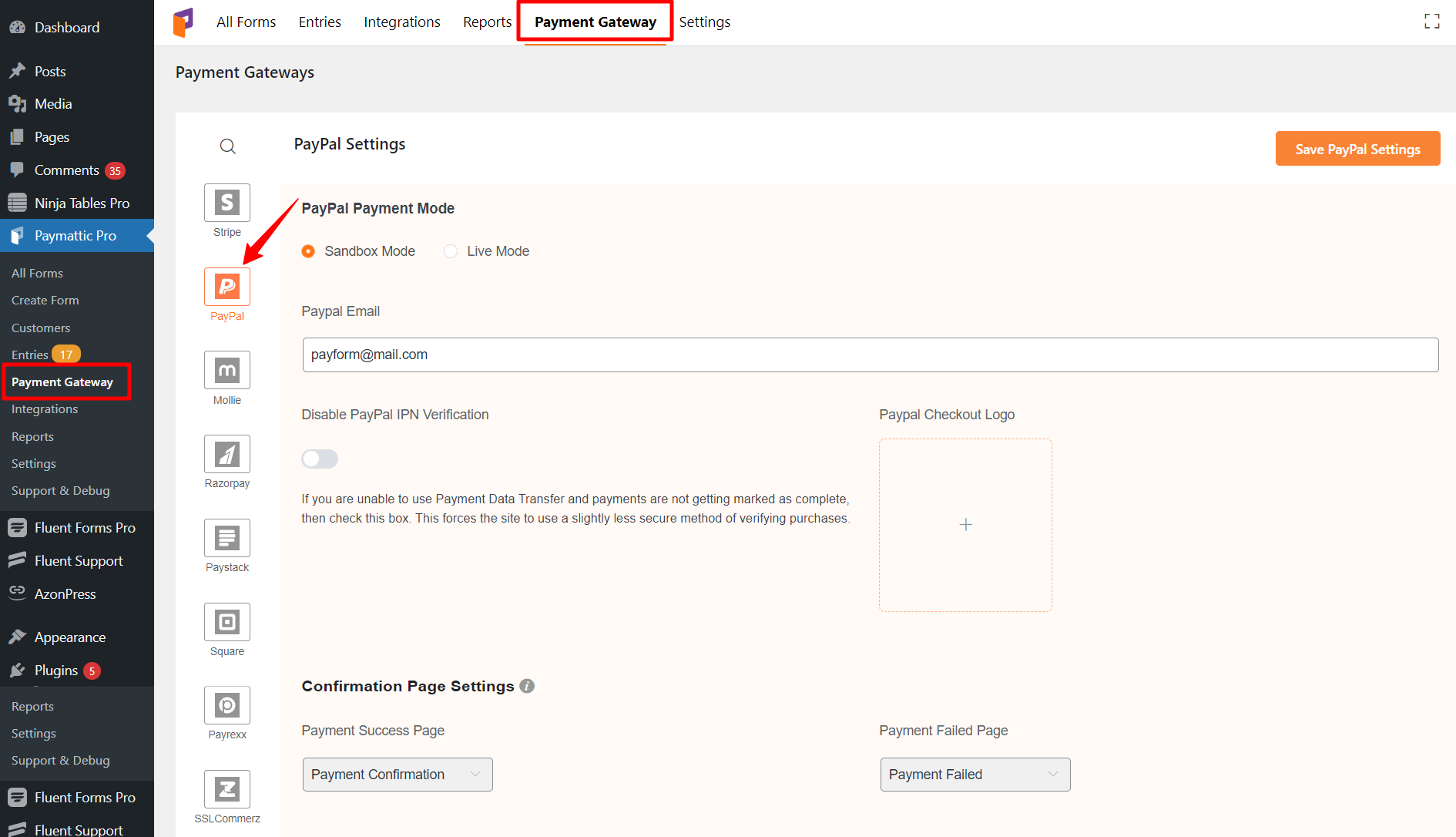Click Save PayPal Settings button
The height and width of the screenshot is (837, 1456).
(1358, 149)
